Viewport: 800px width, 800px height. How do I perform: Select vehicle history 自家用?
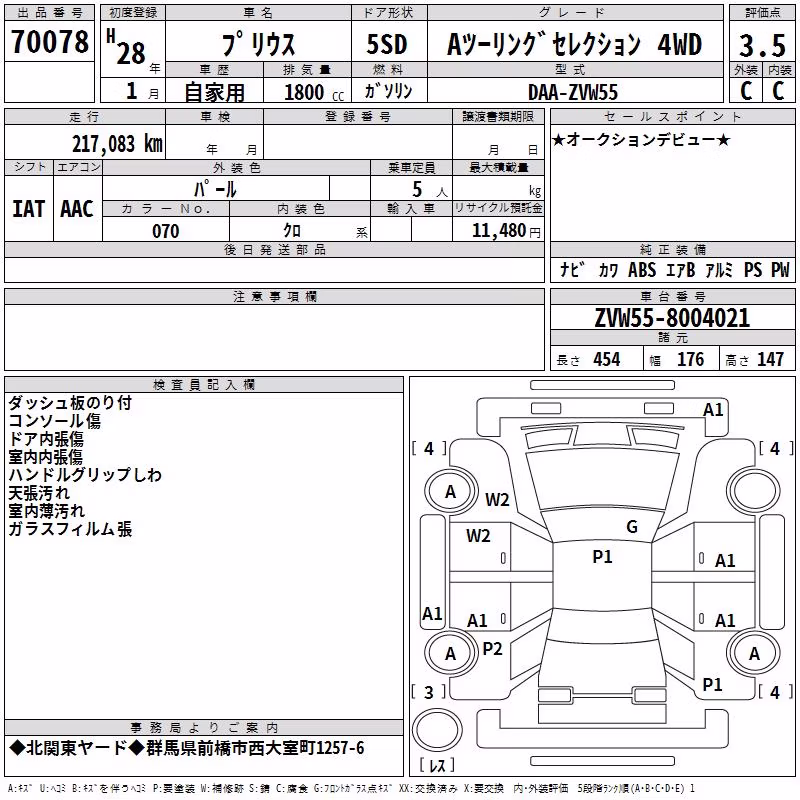pyautogui.click(x=214, y=92)
